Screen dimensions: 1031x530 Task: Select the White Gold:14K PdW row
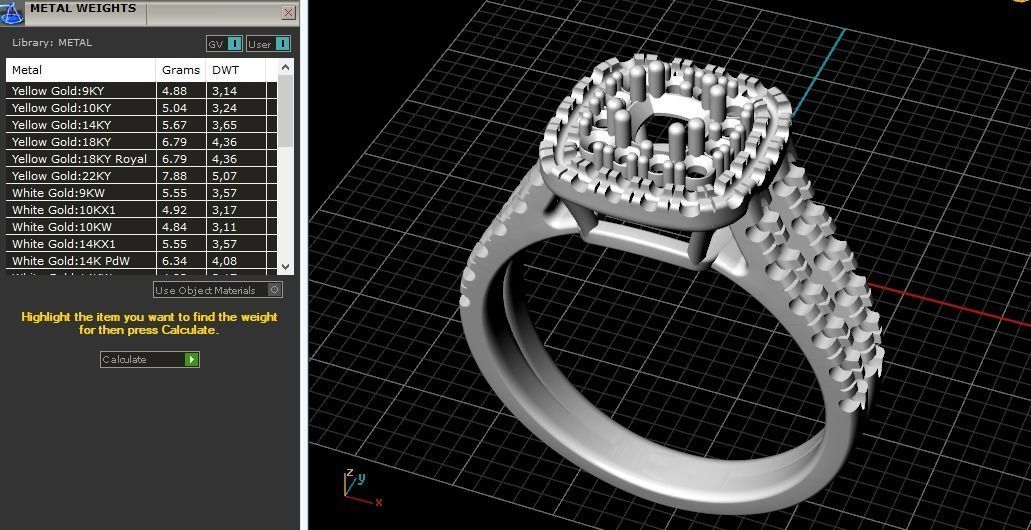(x=142, y=261)
